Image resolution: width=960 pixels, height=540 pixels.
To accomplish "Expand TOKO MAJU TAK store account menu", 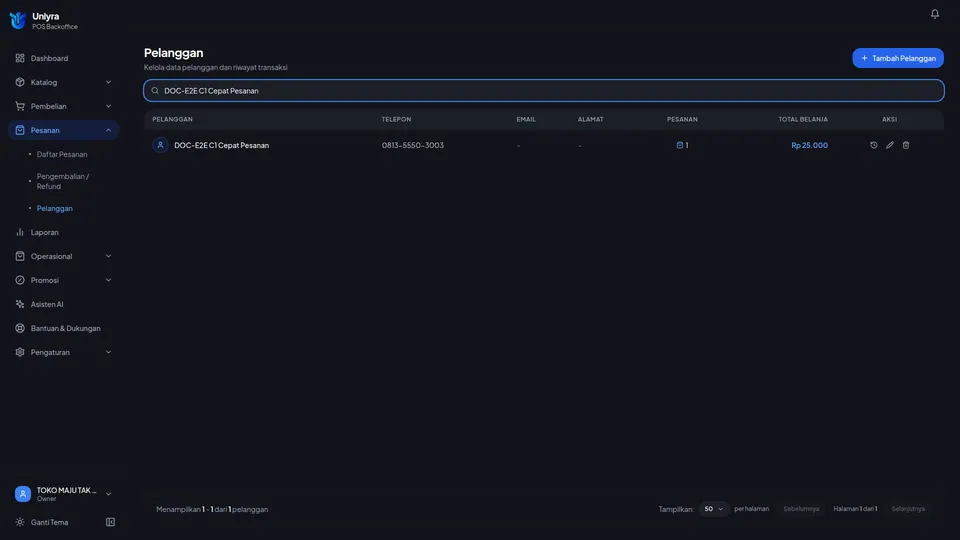I will coord(64,494).
